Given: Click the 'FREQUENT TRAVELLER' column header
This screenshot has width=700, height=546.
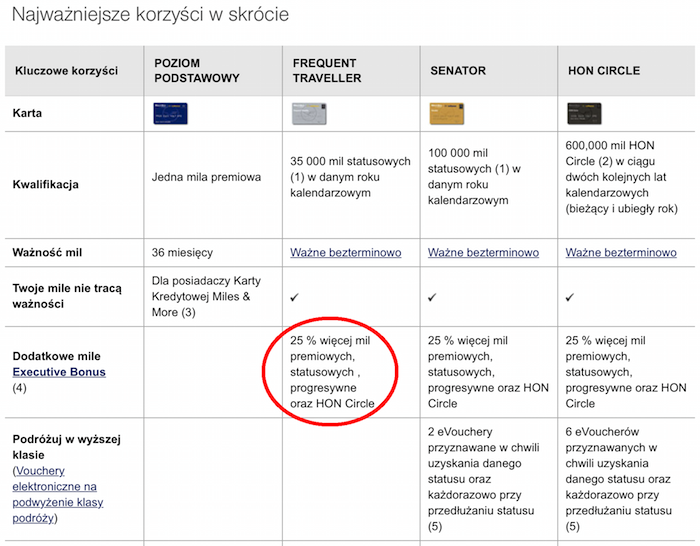Looking at the screenshot, I should pos(327,71).
